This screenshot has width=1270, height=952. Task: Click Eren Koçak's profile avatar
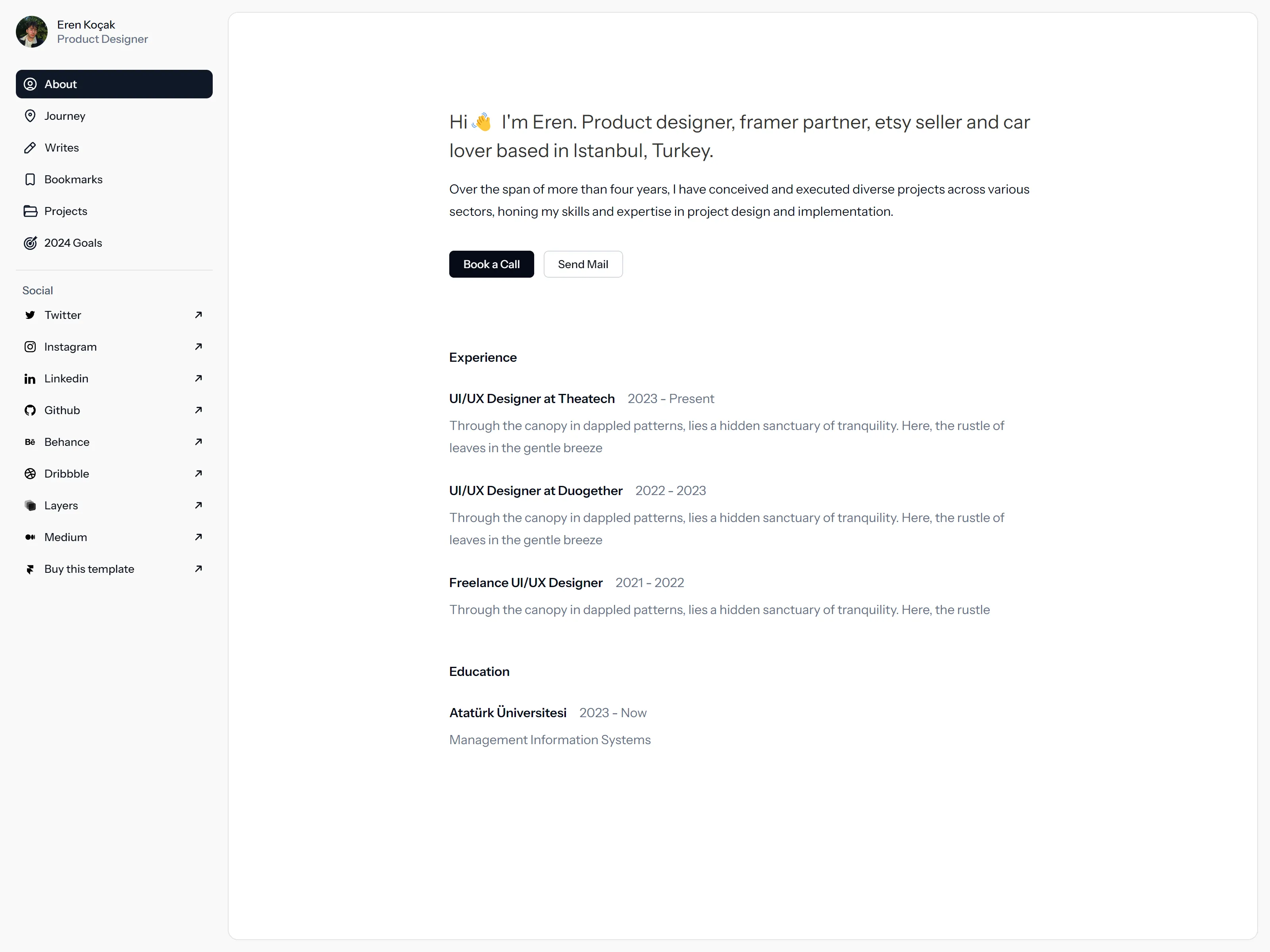coord(32,32)
